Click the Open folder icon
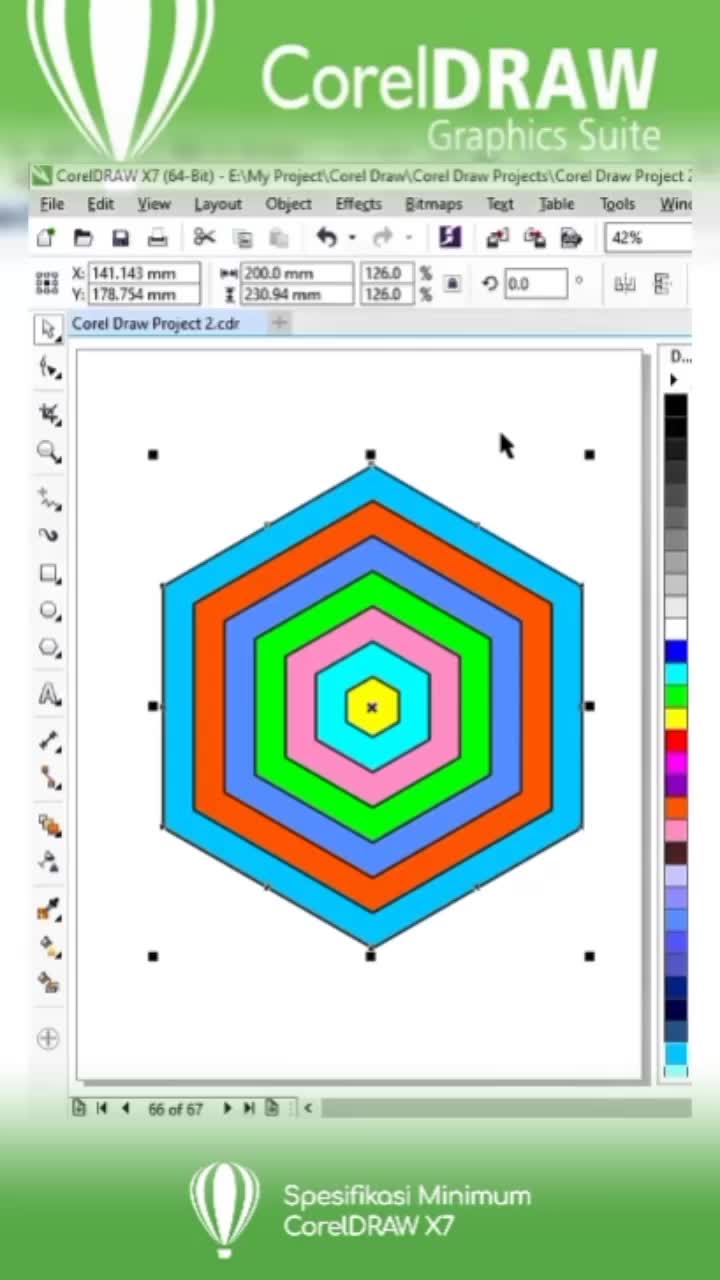 pos(84,238)
